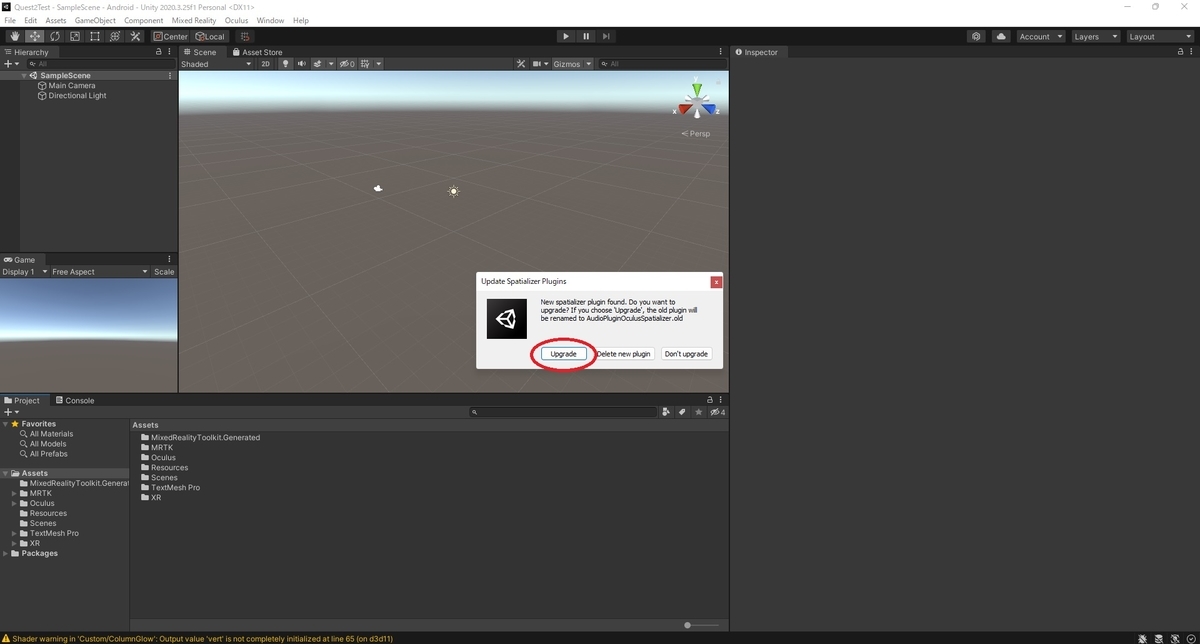The width and height of the screenshot is (1200, 644).
Task: Expand Oculus folder in Project tree
Action: tap(14, 504)
